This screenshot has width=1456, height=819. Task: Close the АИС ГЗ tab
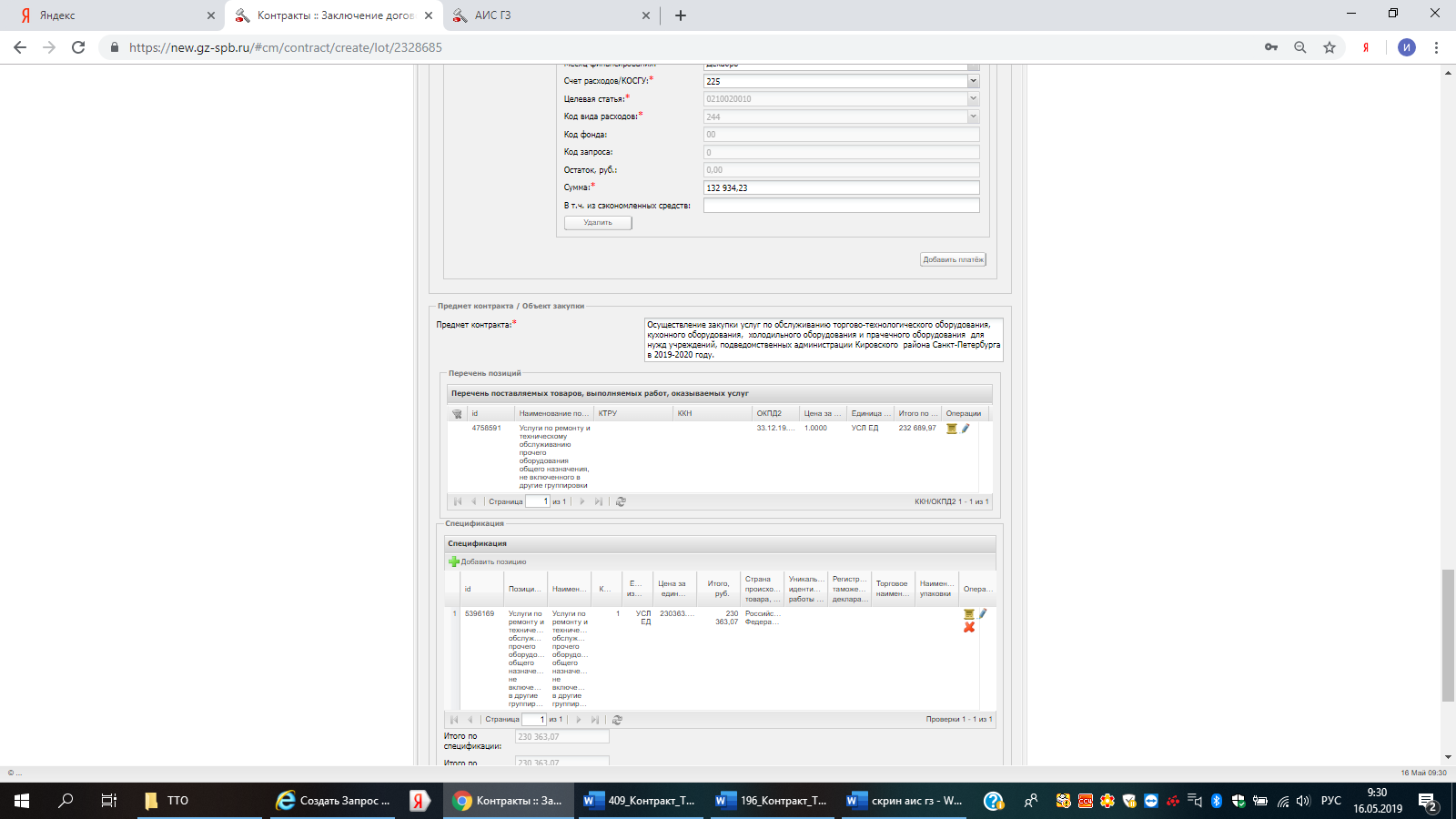(646, 15)
